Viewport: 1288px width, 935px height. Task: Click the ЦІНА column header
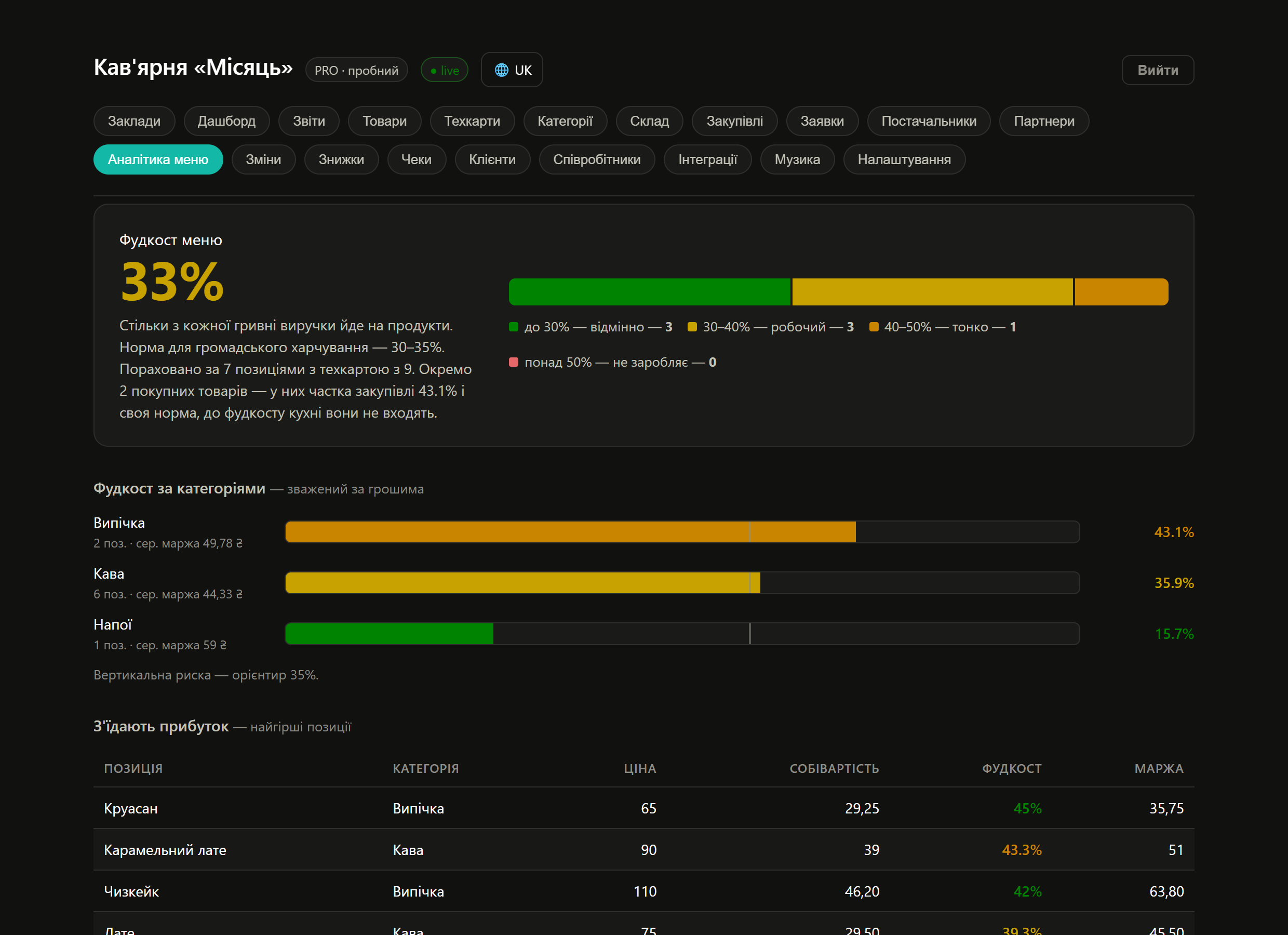click(640, 769)
